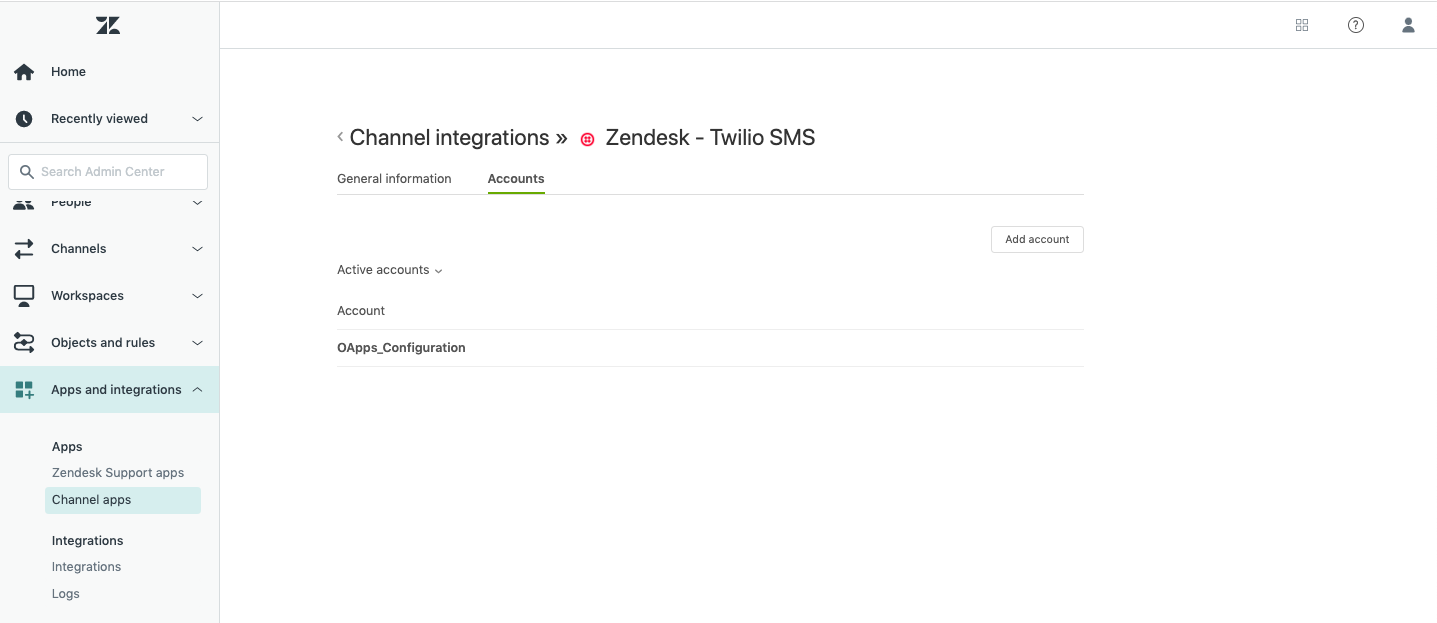Open the products grid icon
1437x623 pixels.
[x=1302, y=25]
